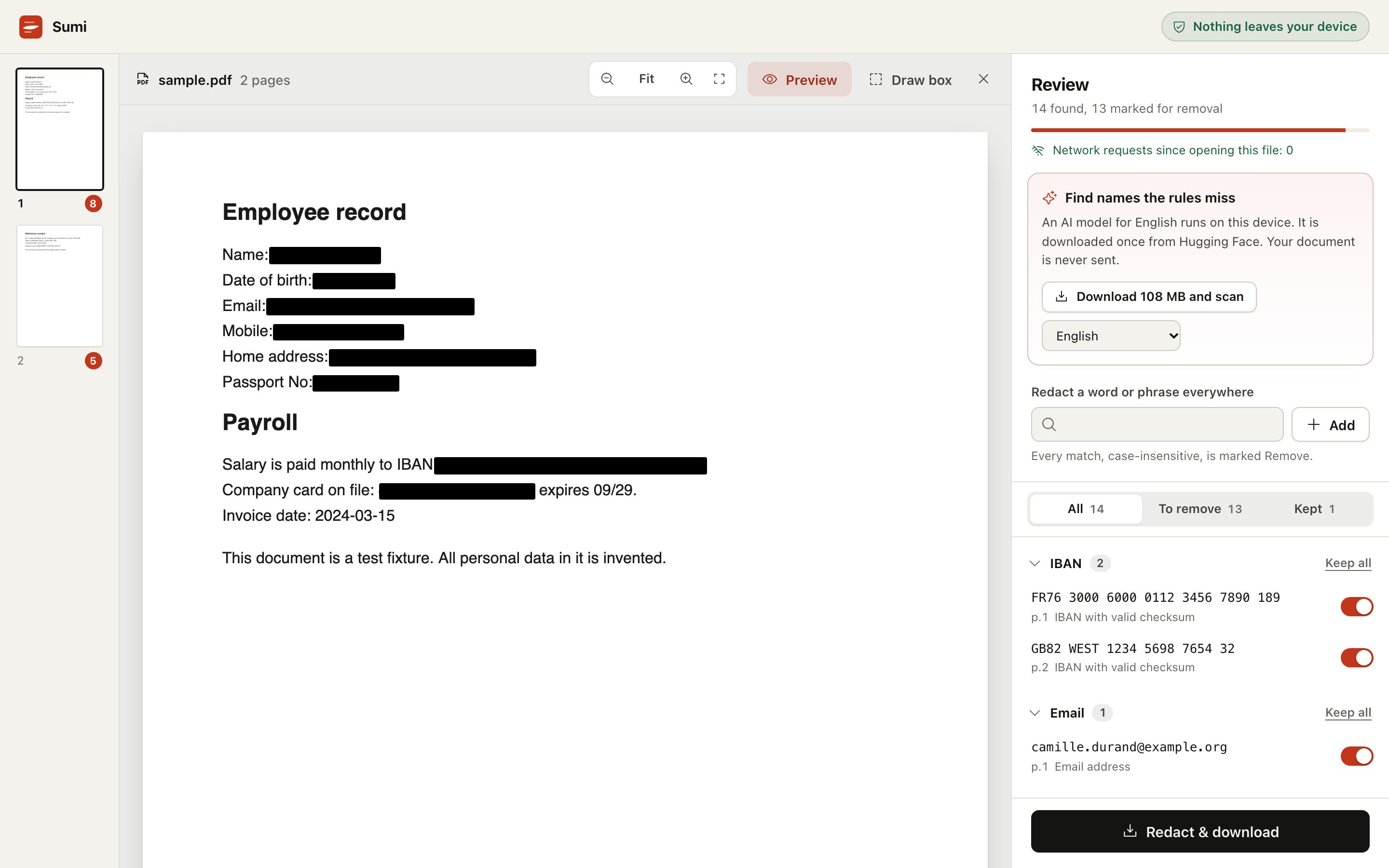1389x868 pixels.
Task: Activate the Draw box tool
Action: coord(910,80)
